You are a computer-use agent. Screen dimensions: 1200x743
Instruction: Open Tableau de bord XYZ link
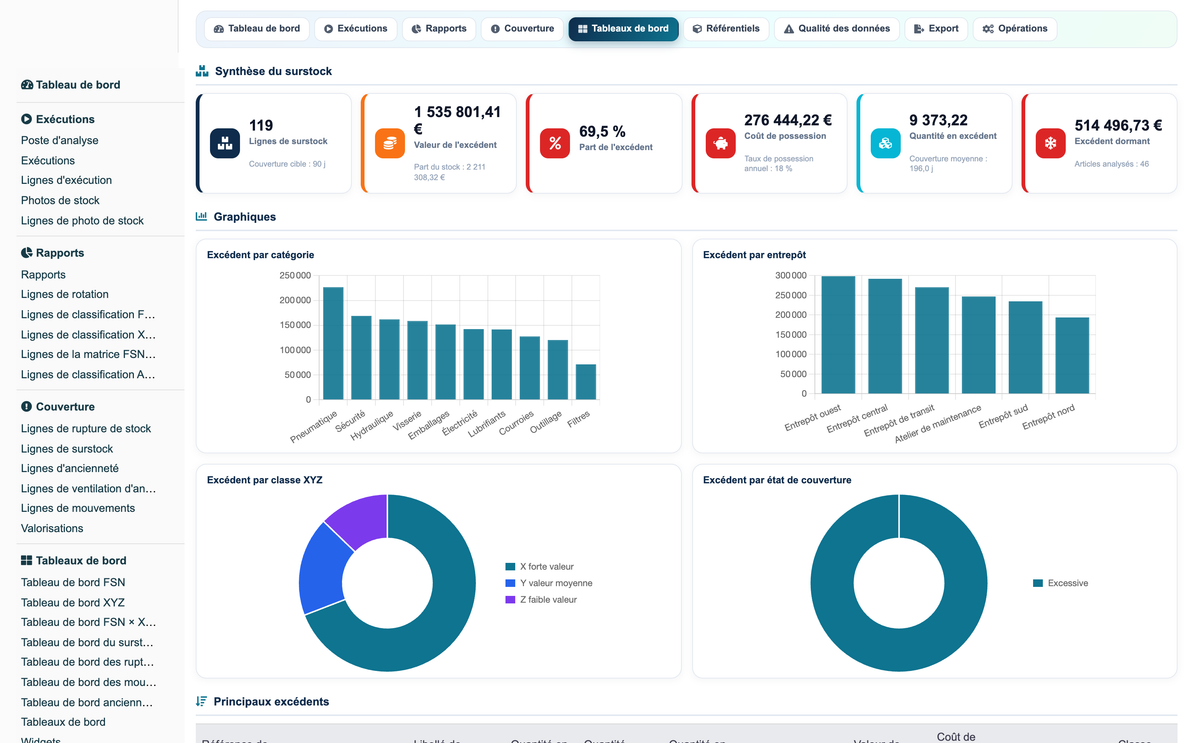click(73, 603)
